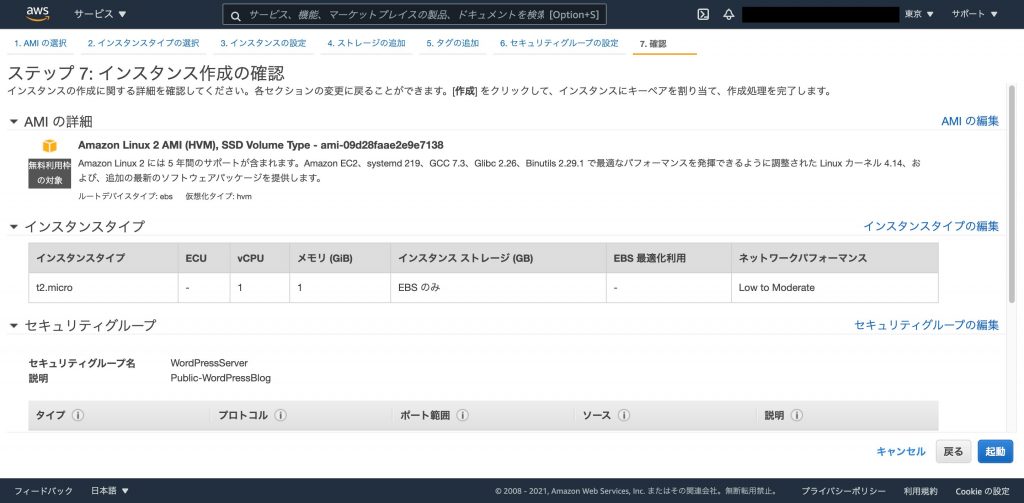Click the Public-WordPressBlog description text

(221, 378)
